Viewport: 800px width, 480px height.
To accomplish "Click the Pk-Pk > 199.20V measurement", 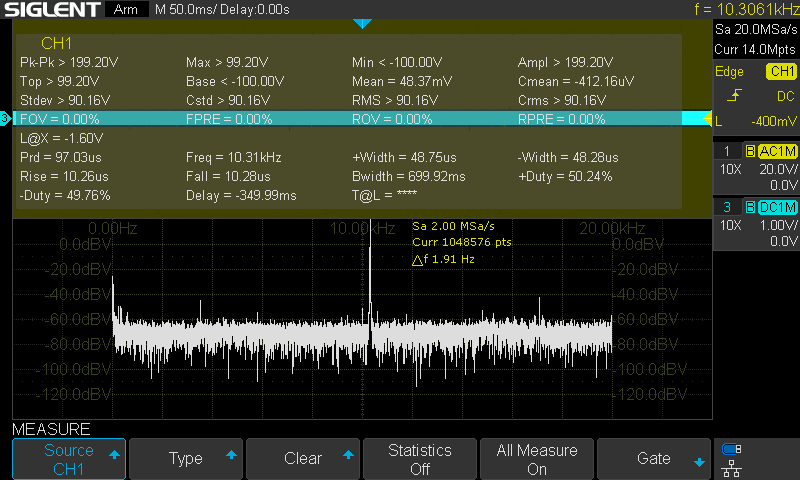I will coord(69,62).
